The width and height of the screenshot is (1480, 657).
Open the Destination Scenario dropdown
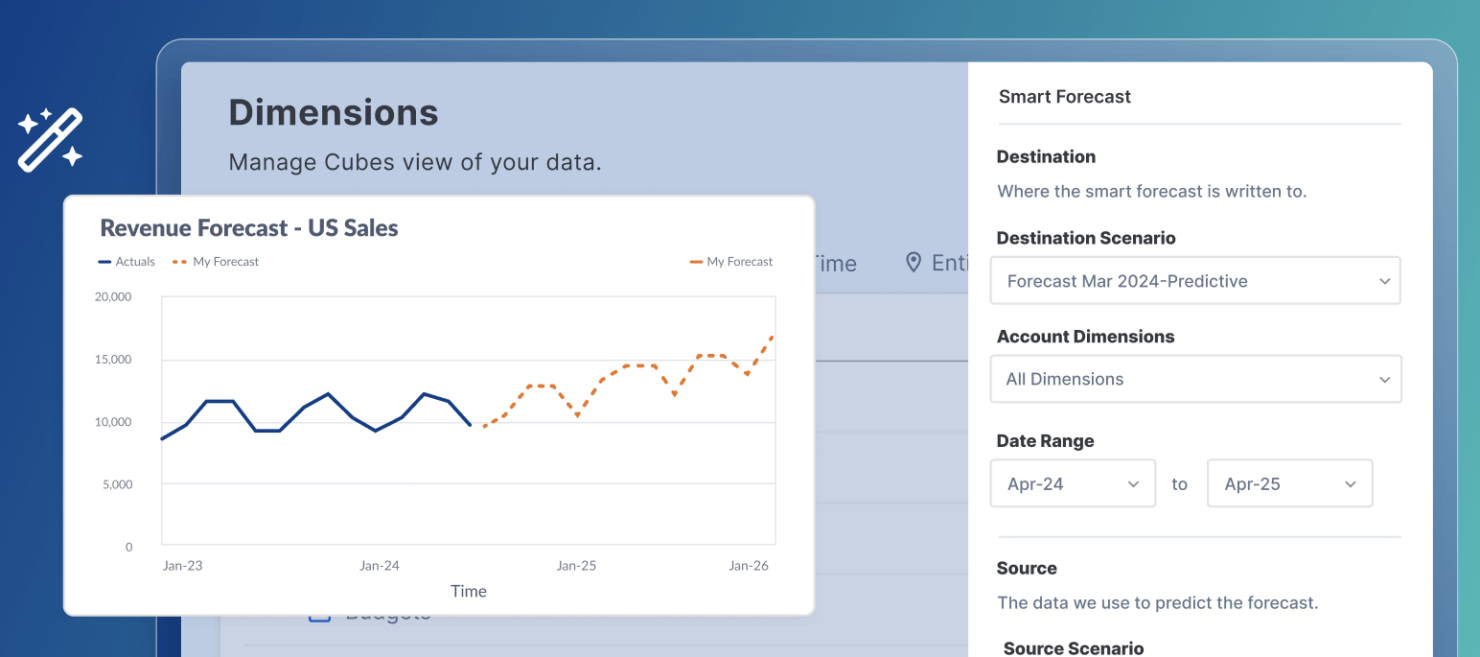(x=1195, y=281)
